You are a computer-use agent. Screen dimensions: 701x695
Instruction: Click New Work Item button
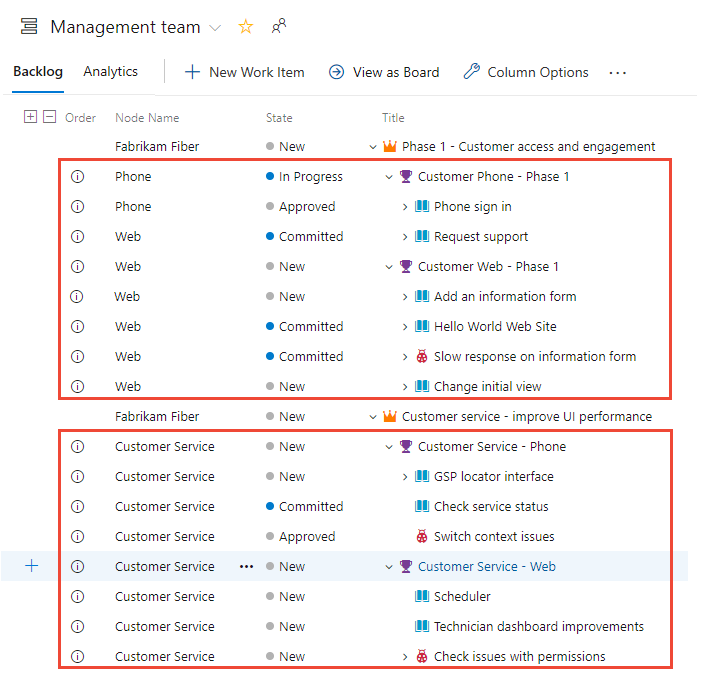tap(245, 72)
